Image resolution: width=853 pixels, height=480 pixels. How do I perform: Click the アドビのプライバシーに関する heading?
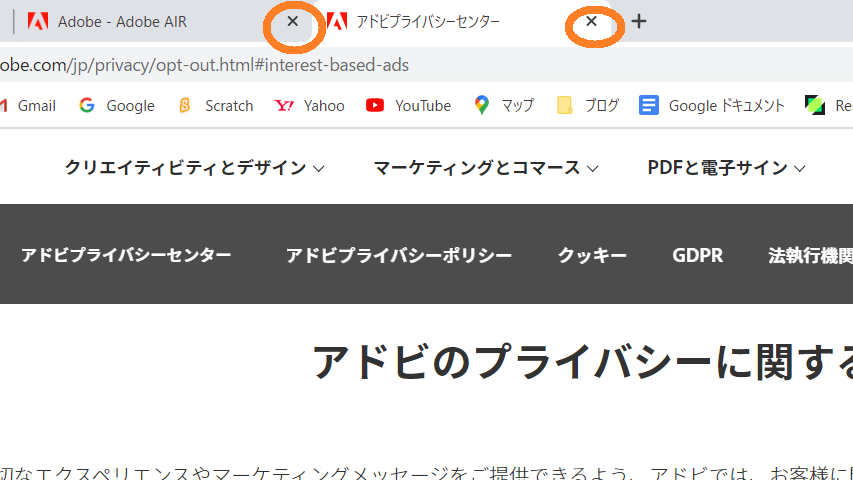pos(582,362)
